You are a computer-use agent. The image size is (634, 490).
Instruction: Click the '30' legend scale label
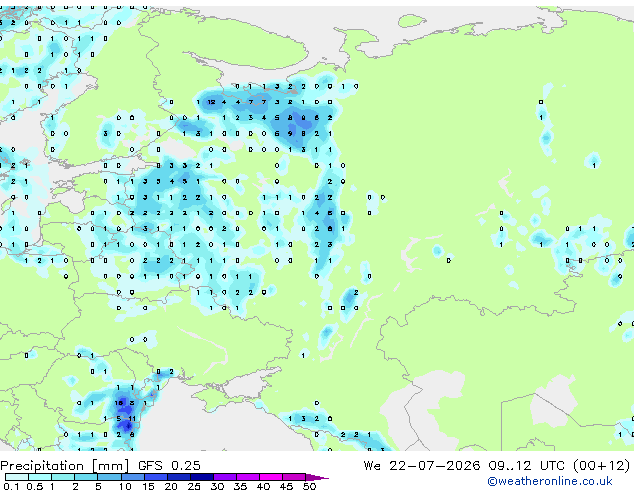tap(217, 486)
